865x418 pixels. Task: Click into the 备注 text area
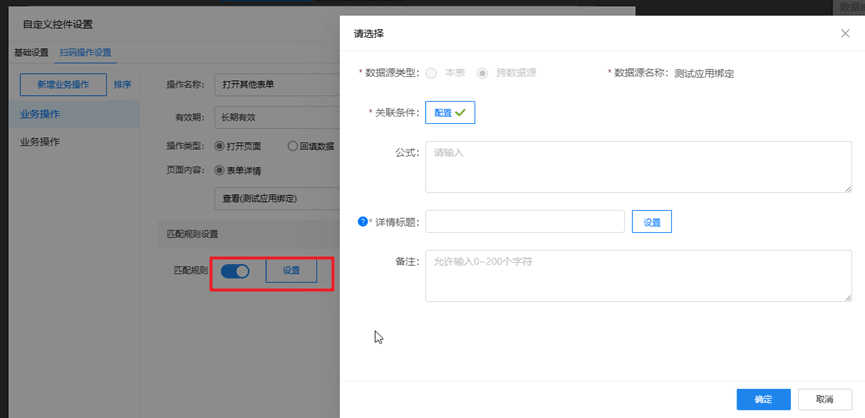pos(638,276)
